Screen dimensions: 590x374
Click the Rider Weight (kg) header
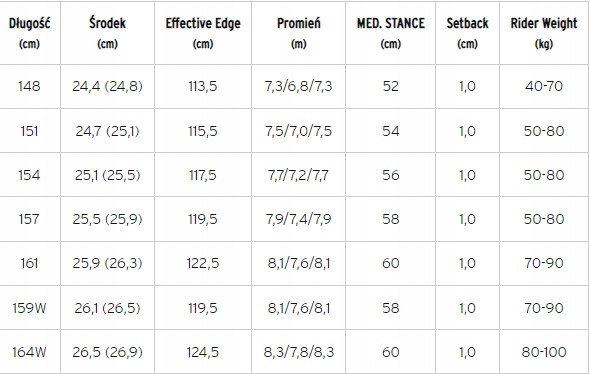coord(544,33)
